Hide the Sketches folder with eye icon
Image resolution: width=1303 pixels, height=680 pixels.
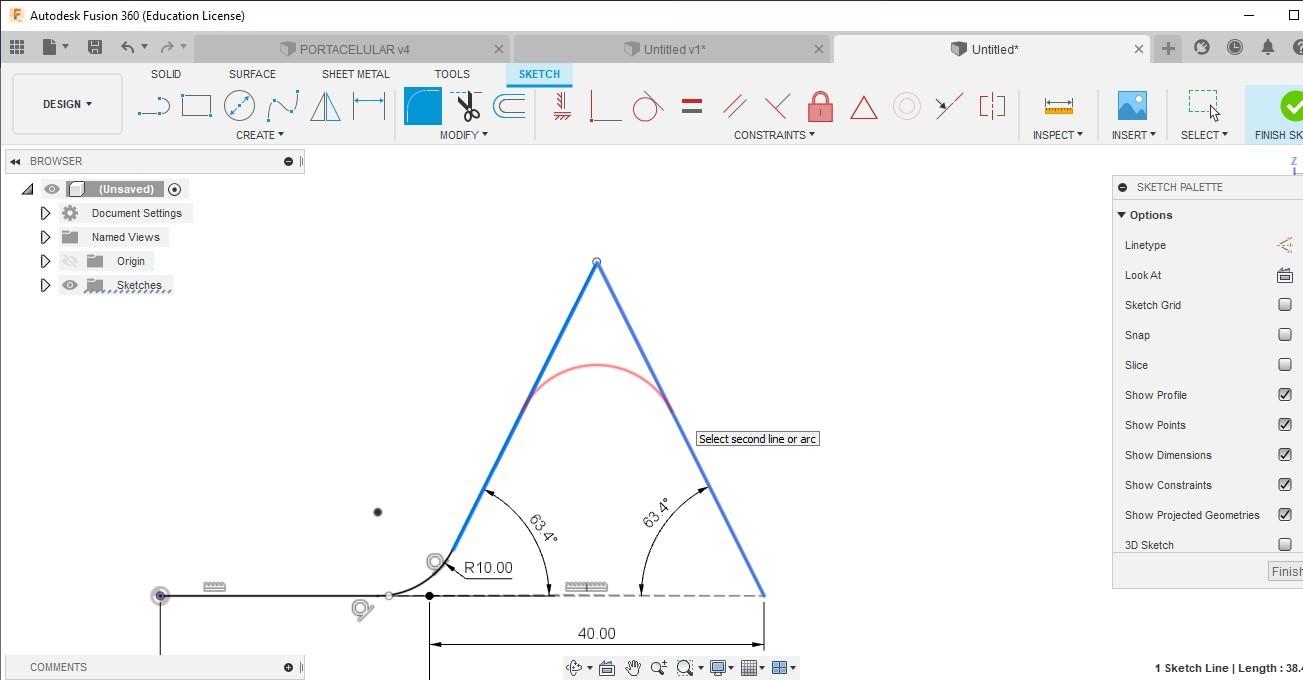(x=69, y=285)
